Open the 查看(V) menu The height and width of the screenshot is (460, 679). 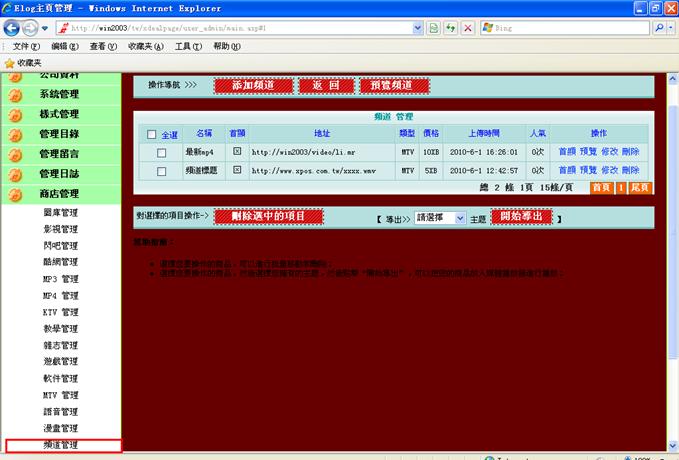103,47
